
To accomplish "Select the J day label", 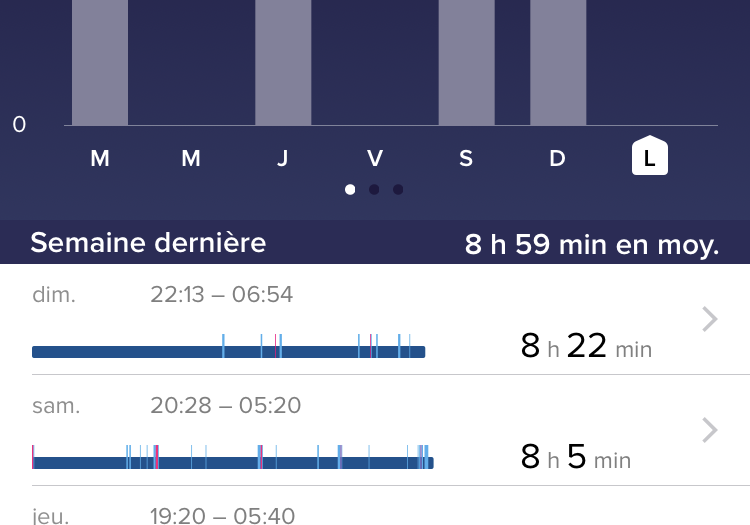I will pos(283,158).
